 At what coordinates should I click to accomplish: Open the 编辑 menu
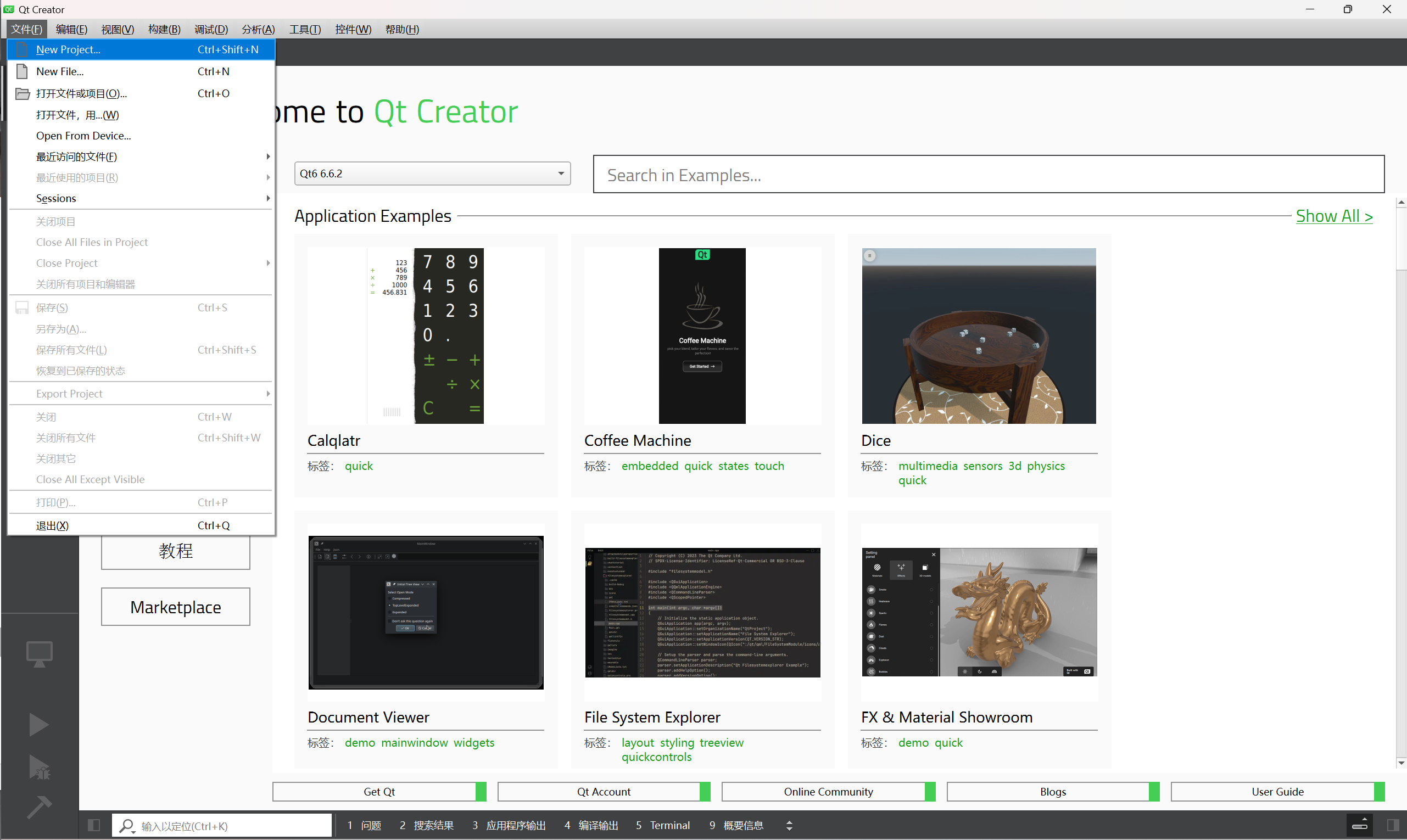pyautogui.click(x=71, y=29)
